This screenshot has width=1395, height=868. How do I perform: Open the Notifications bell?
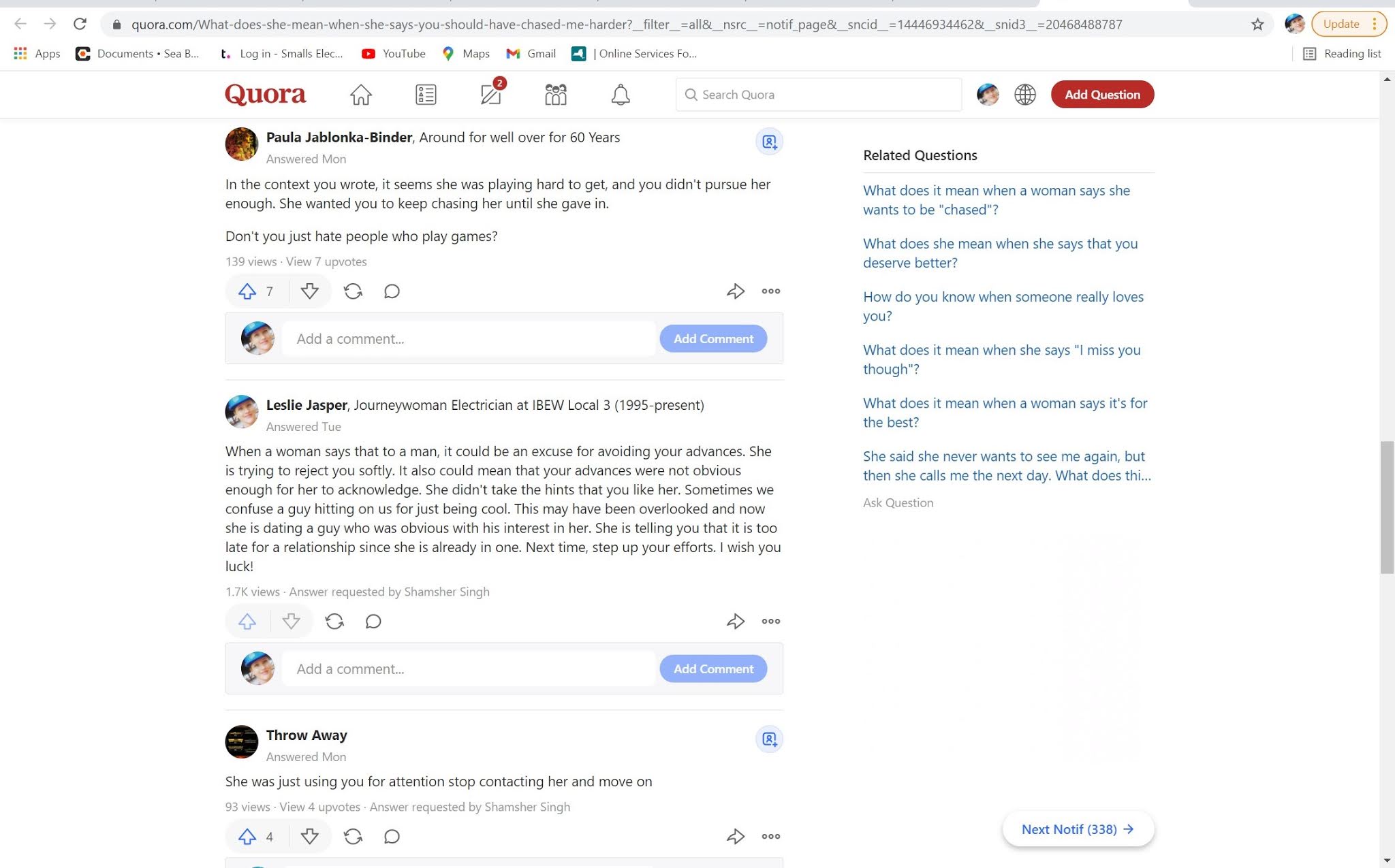pyautogui.click(x=620, y=95)
